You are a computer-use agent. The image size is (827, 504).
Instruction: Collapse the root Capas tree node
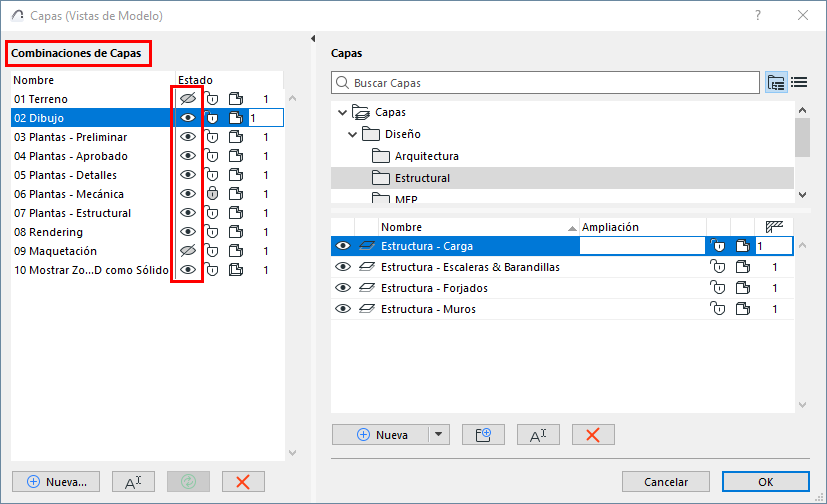click(x=343, y=113)
